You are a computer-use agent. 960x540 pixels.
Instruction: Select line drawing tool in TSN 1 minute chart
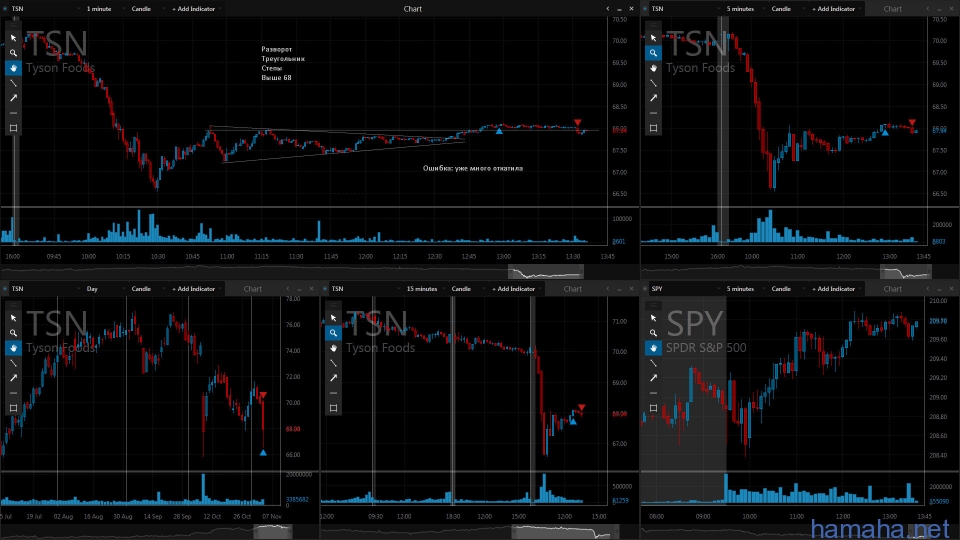coord(13,83)
